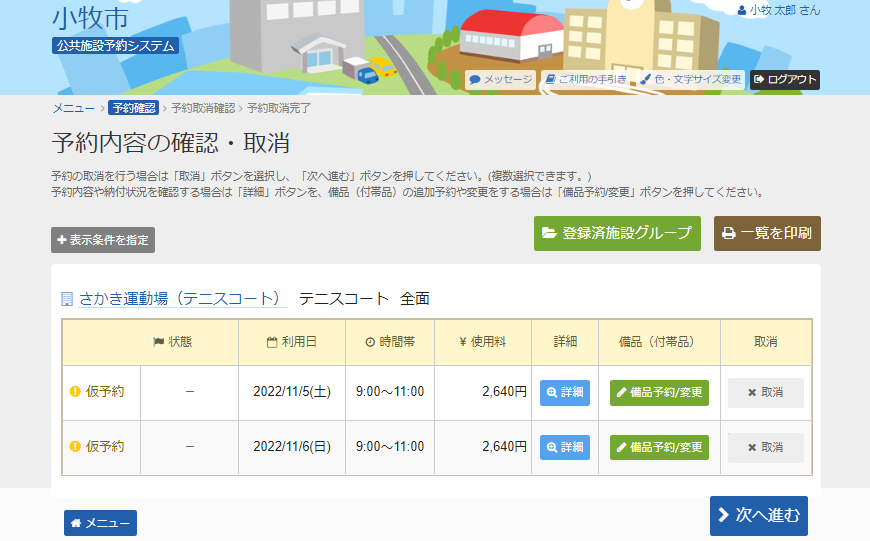Open 登録済施設グループ folder button
This screenshot has height=541, width=870.
click(x=617, y=233)
